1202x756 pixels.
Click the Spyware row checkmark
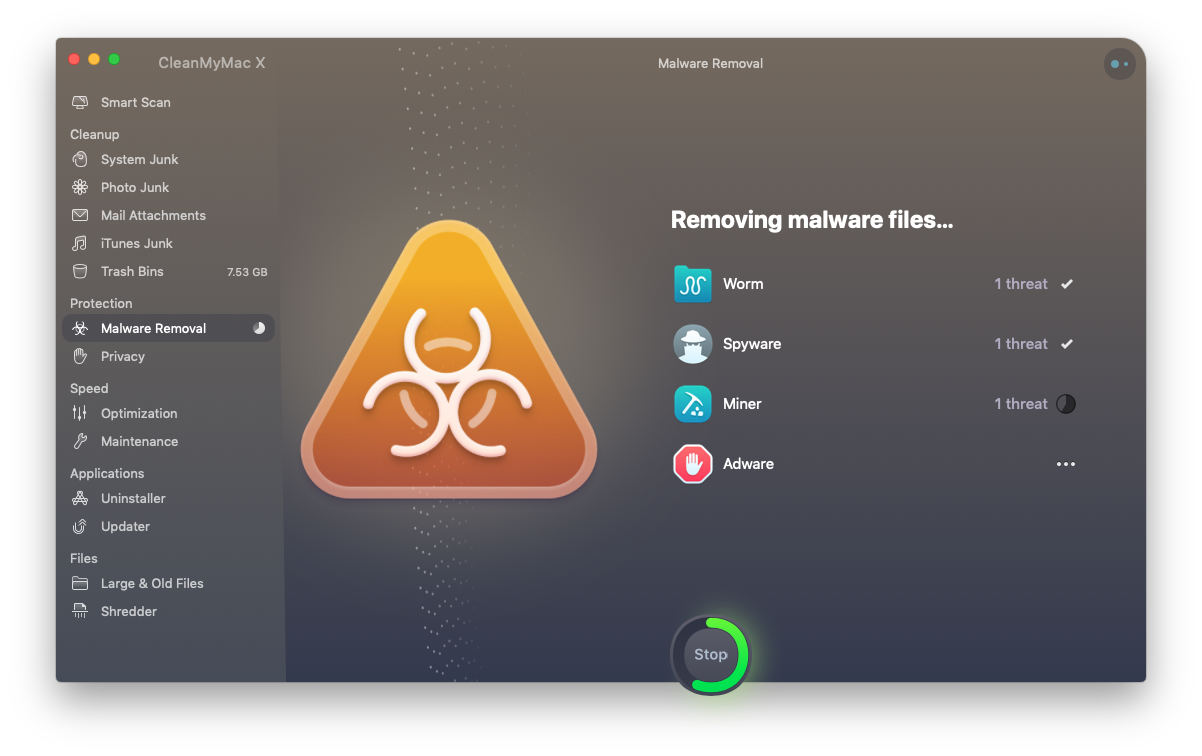click(1067, 344)
